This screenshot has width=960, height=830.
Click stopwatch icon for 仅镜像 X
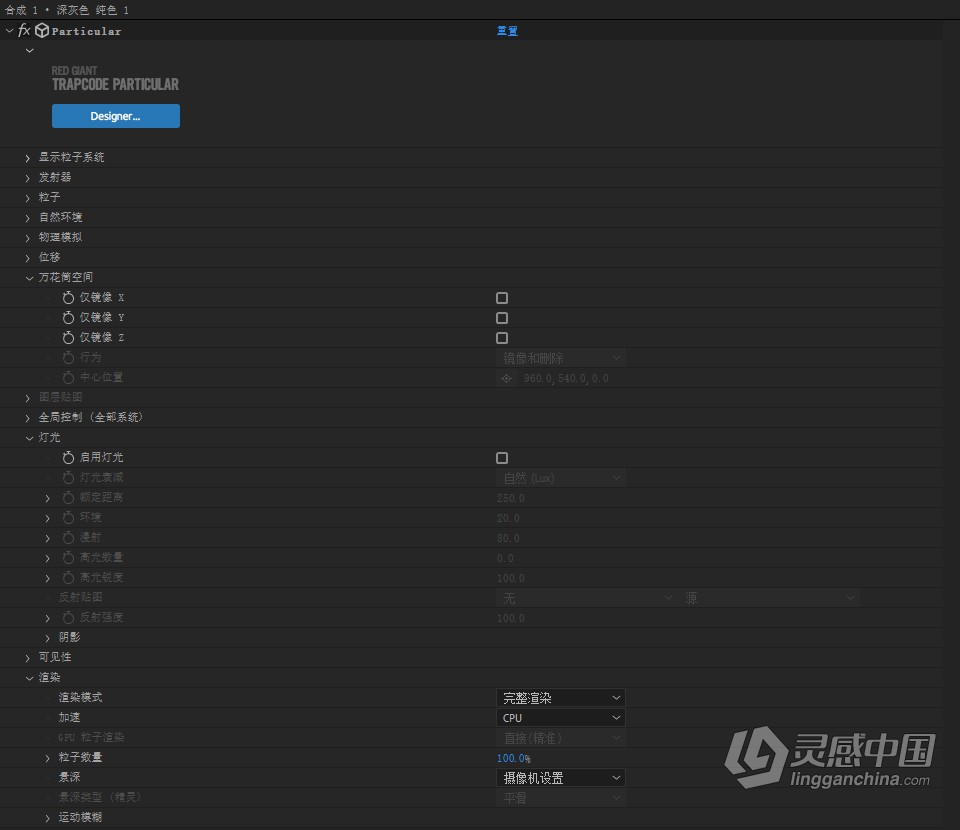[x=68, y=297]
